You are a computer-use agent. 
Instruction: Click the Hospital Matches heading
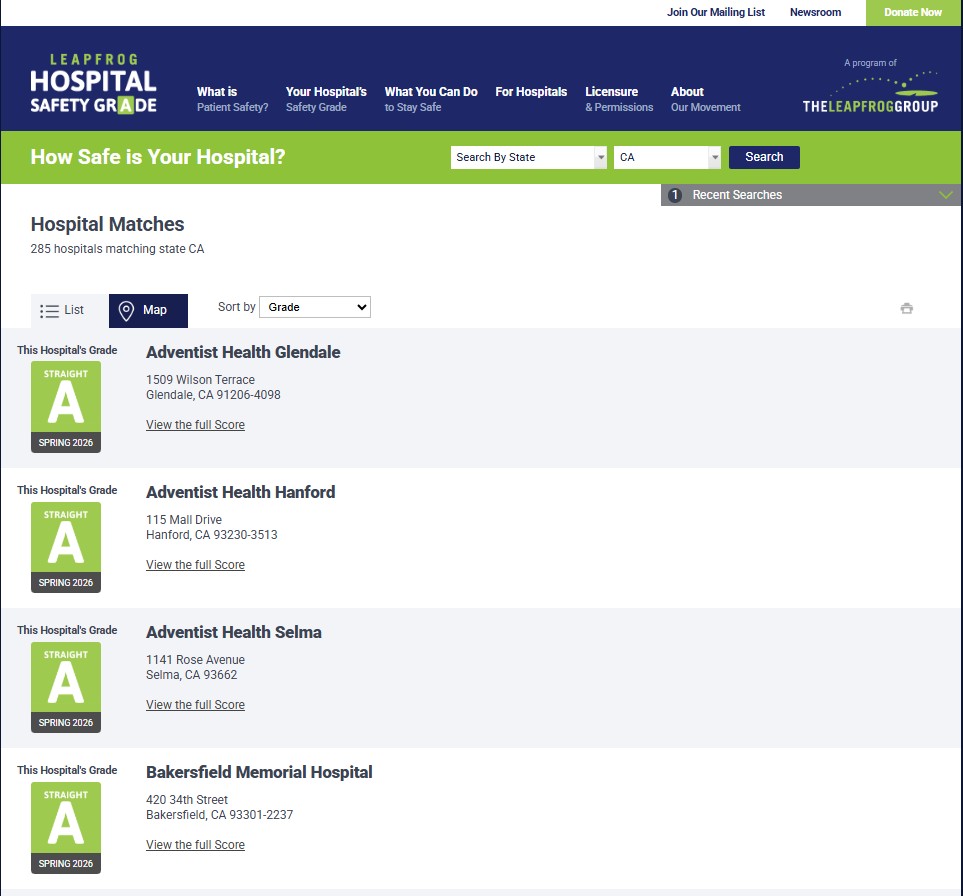(107, 224)
